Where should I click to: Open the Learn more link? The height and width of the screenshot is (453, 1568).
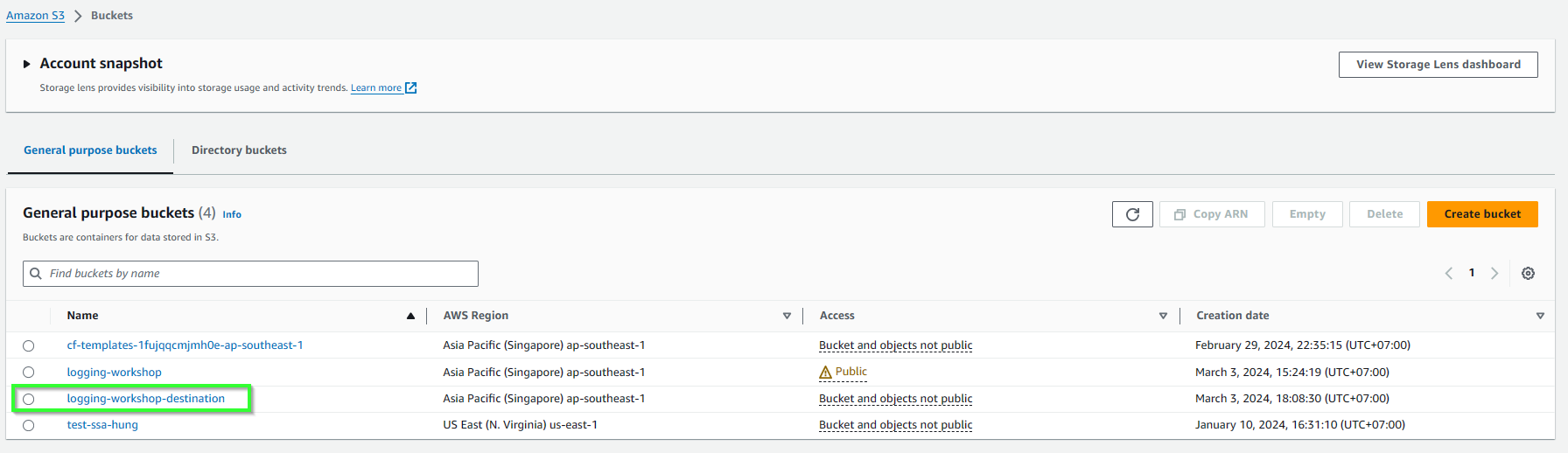376,87
